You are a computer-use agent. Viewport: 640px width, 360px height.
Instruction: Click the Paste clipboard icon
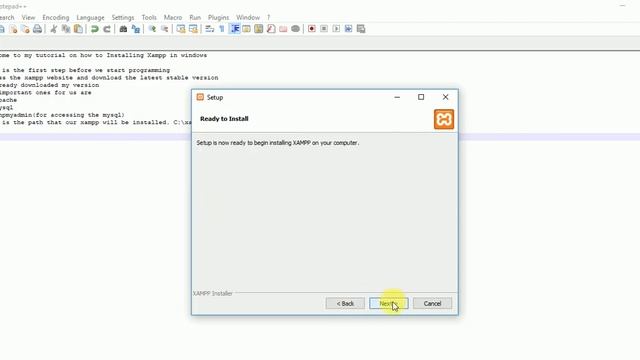(78, 29)
